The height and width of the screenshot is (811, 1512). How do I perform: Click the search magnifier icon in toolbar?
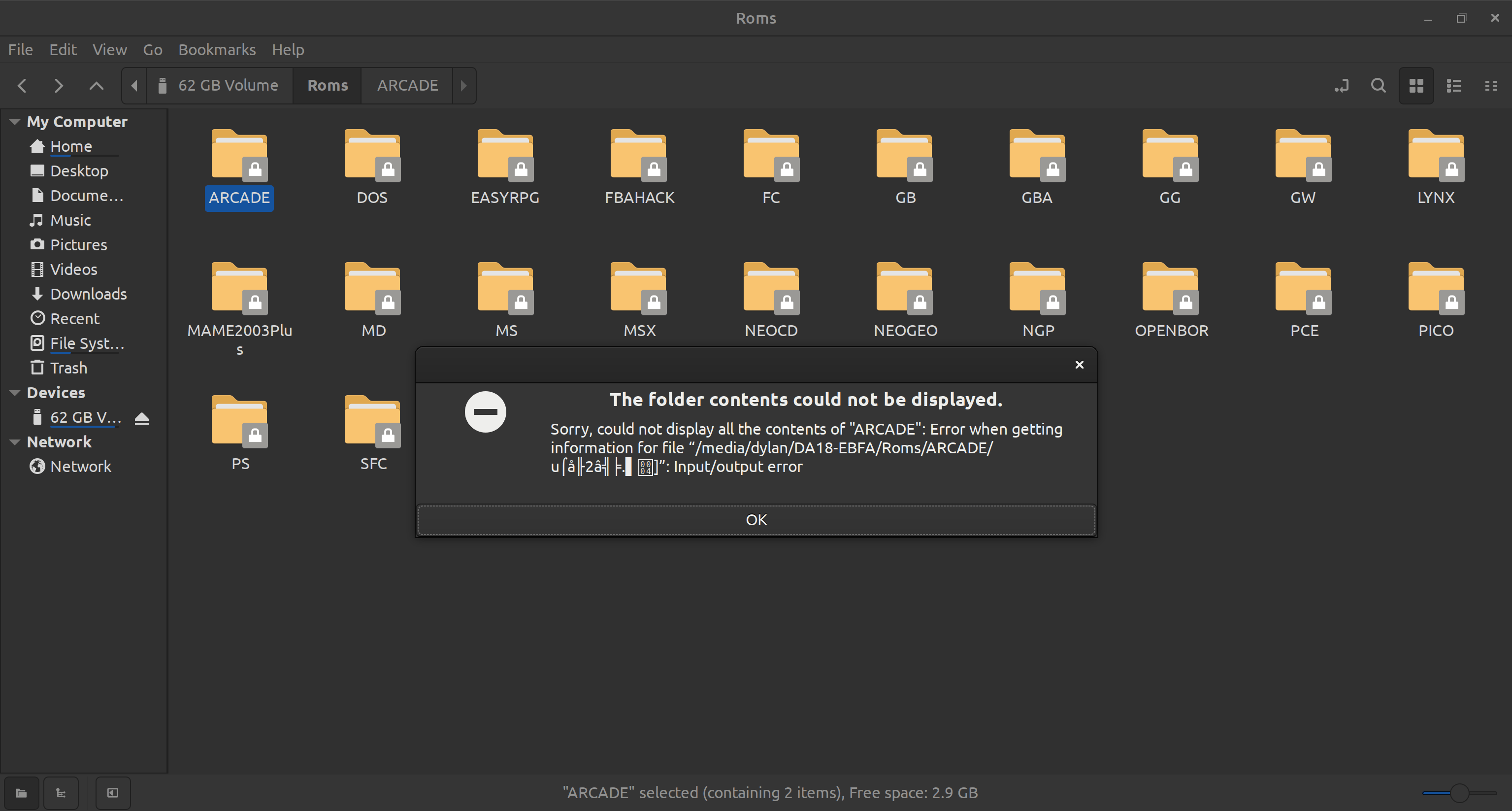1378,86
